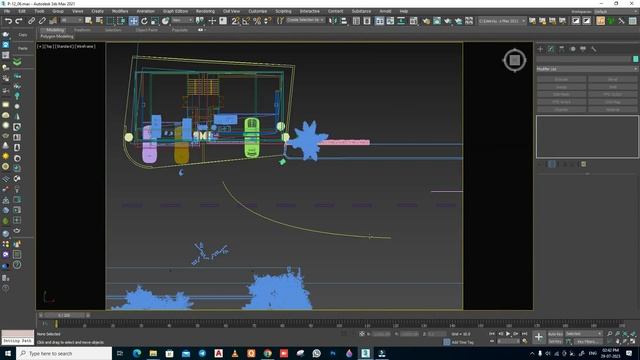640x360 pixels.
Task: Select the Unlink Selection tool
Action: coord(42,21)
